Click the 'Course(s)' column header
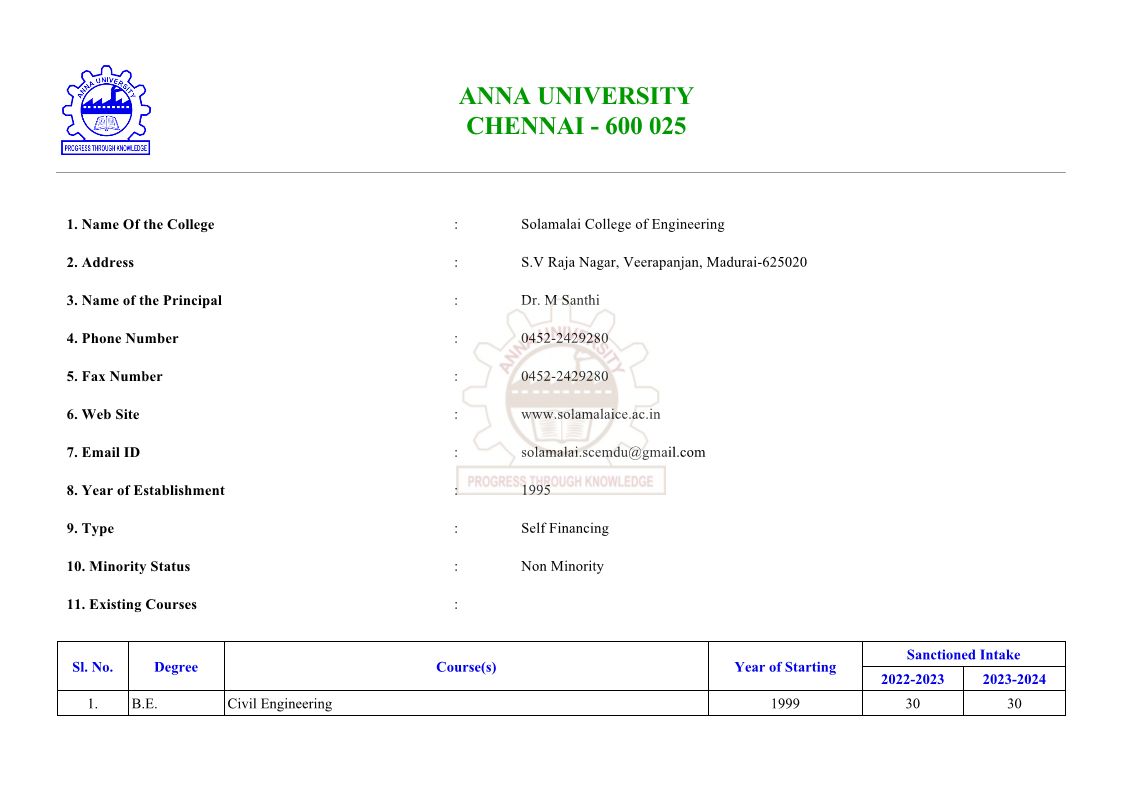 (x=466, y=667)
